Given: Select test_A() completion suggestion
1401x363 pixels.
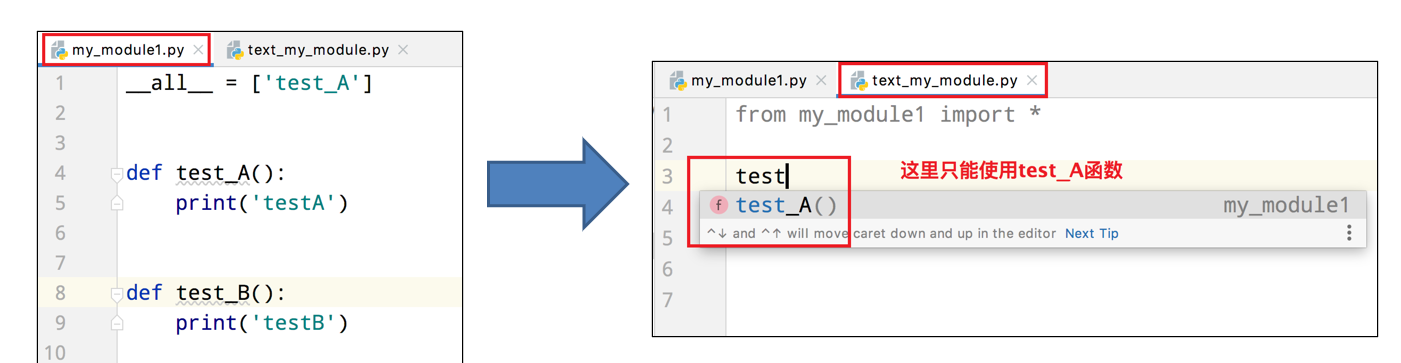Looking at the screenshot, I should 1032,205.
